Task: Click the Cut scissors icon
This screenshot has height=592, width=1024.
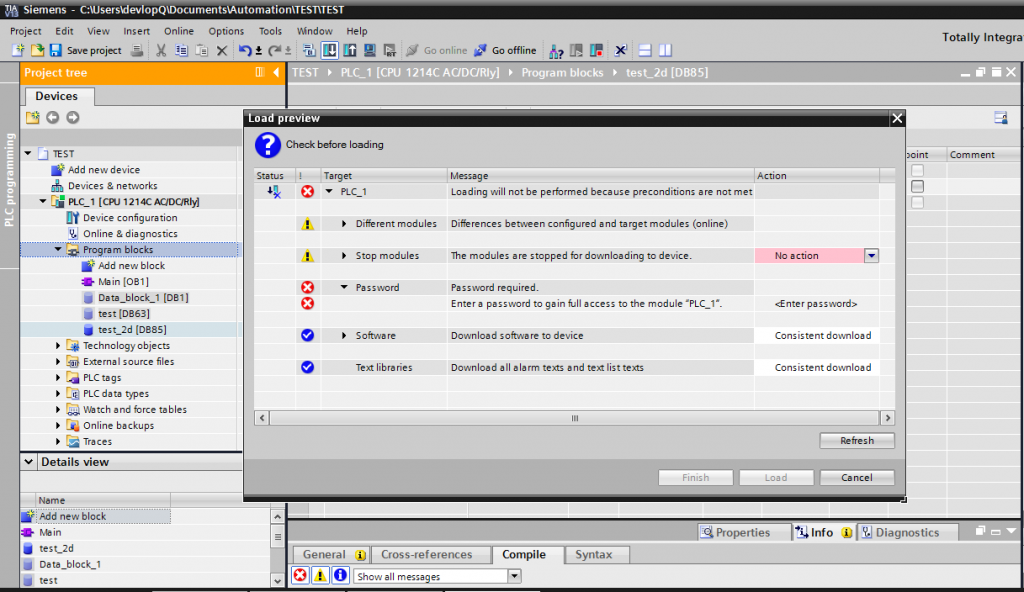Action: pyautogui.click(x=161, y=50)
